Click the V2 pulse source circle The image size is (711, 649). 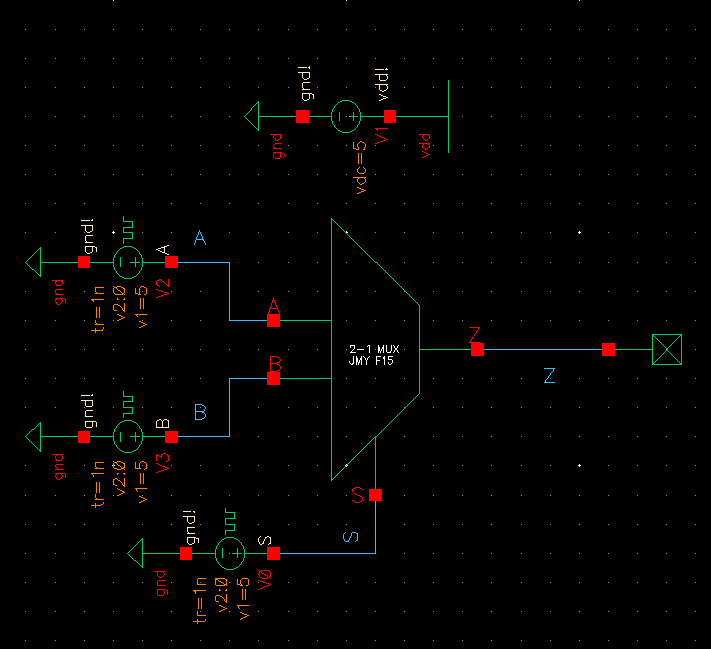[128, 262]
